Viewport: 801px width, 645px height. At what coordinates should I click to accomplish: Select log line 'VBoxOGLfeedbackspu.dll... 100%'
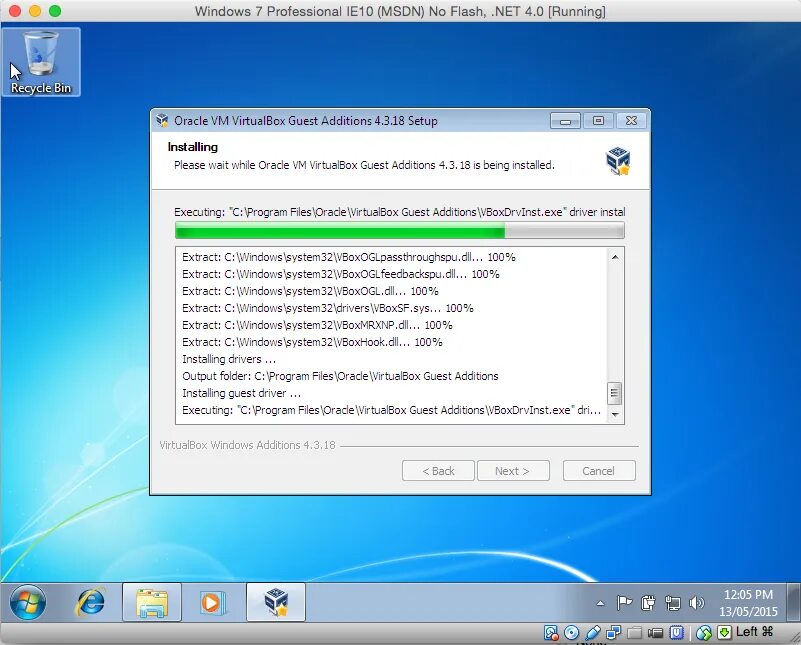pos(341,274)
